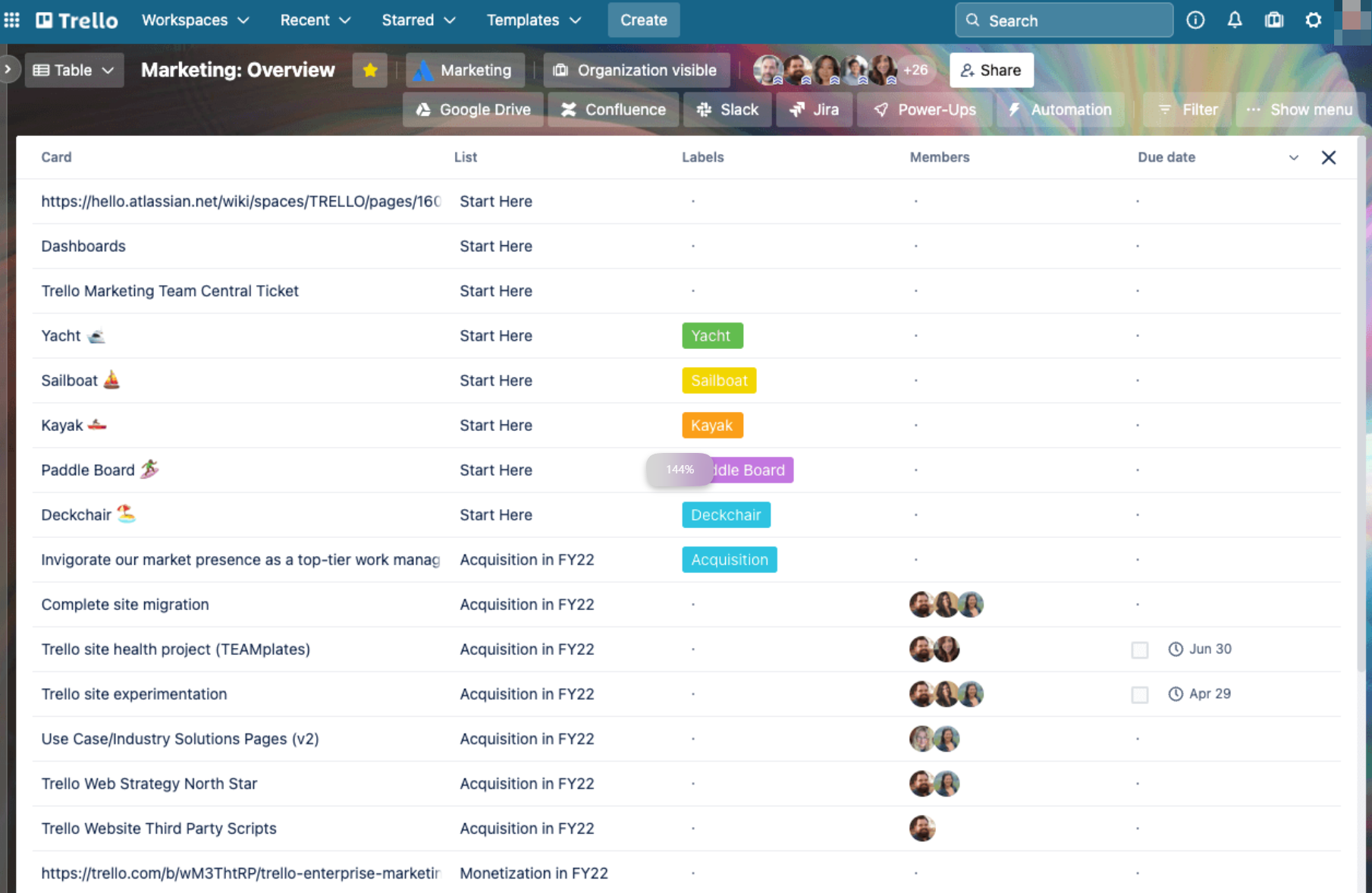Share the board
The image size is (1372, 893).
(991, 70)
